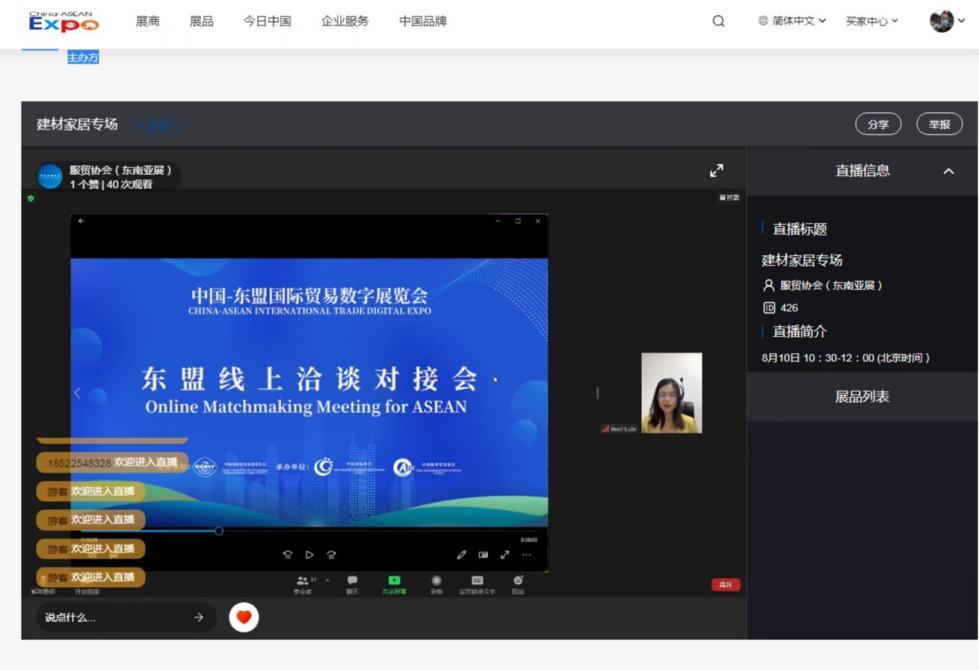
Task: Enter fullscreen with the expand arrows icon
Action: pos(716,171)
